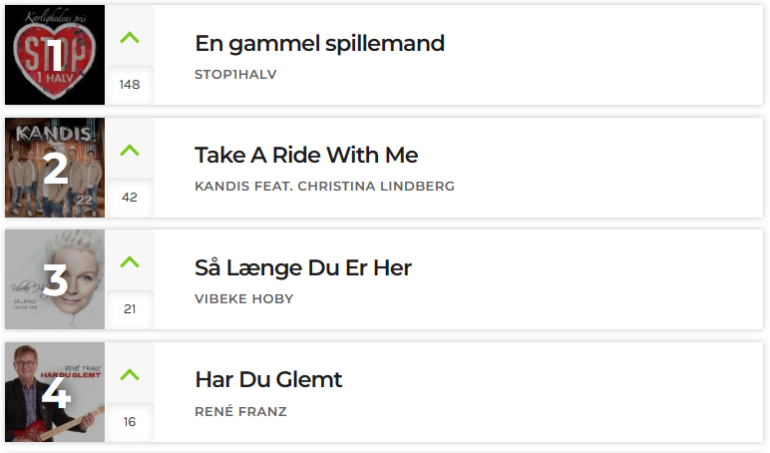The width and height of the screenshot is (770, 453).
Task: Select René Franz album cover image
Action: [55, 392]
